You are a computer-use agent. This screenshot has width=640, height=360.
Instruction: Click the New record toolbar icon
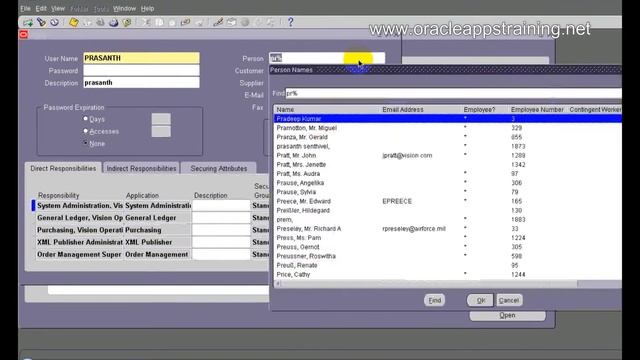point(28,22)
